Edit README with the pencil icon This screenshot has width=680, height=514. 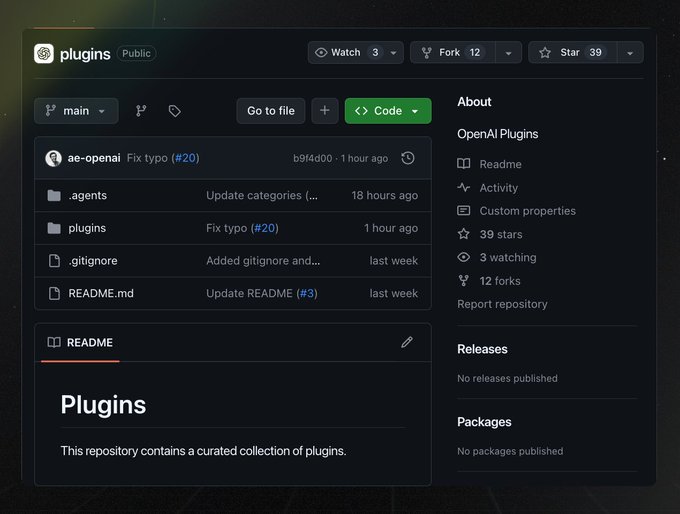point(407,342)
